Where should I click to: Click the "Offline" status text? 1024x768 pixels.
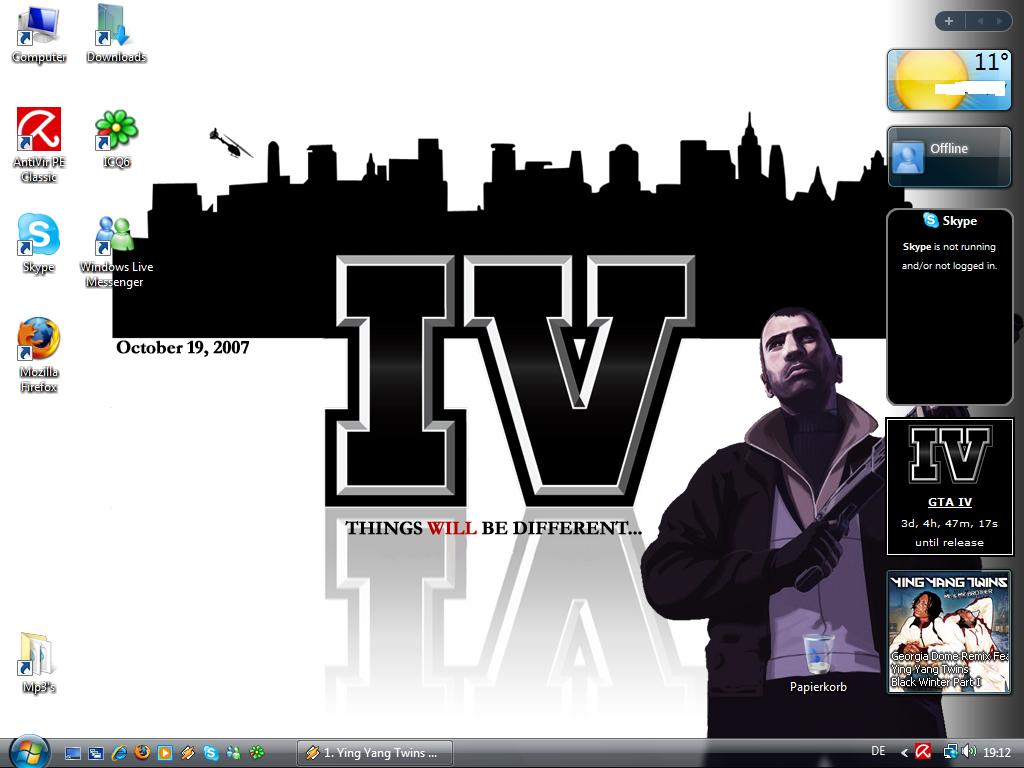point(949,148)
